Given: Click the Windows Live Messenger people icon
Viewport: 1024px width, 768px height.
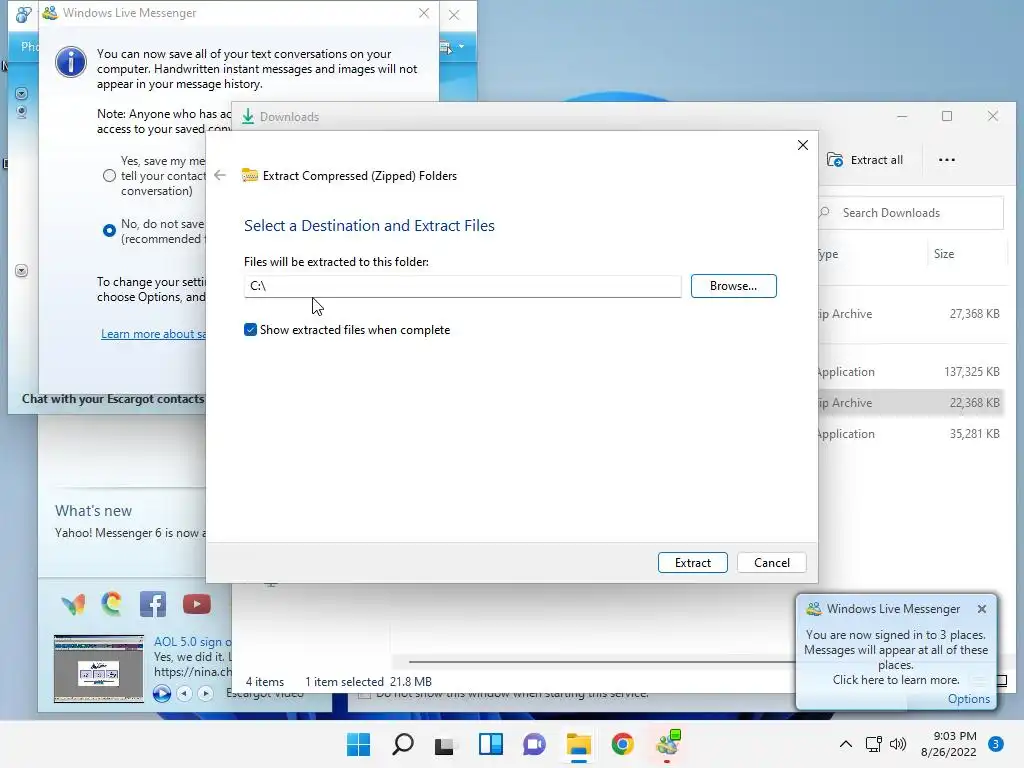Looking at the screenshot, I should pyautogui.click(x=50, y=12).
